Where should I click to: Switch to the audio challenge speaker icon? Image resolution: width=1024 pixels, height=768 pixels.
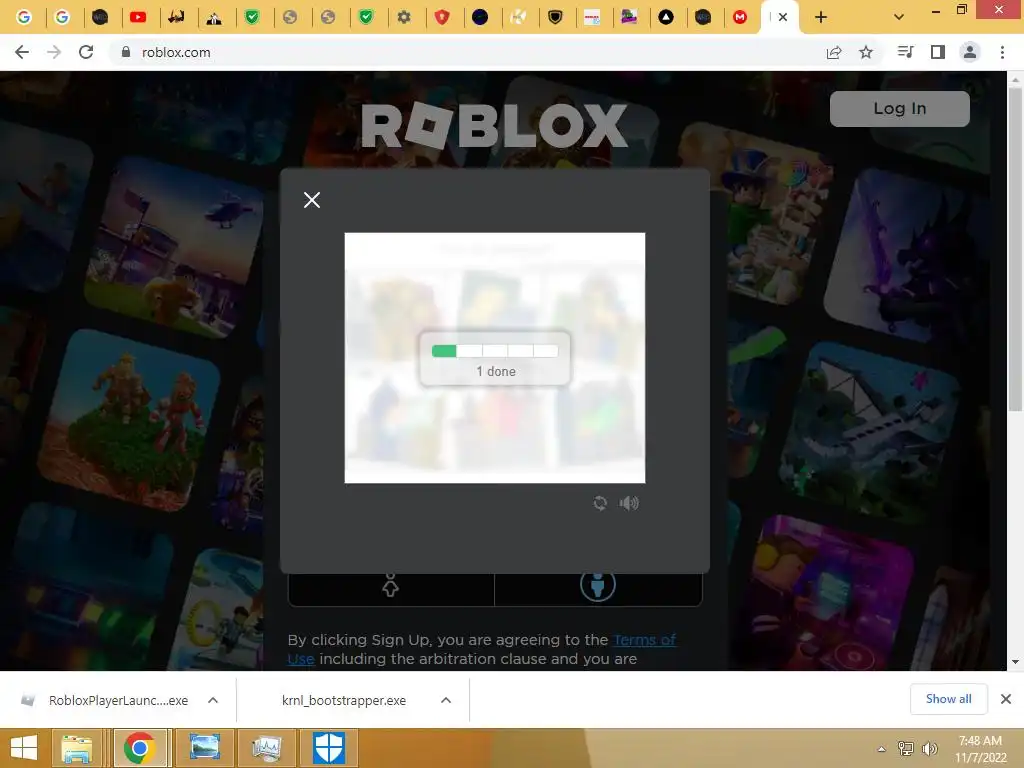[x=629, y=503]
